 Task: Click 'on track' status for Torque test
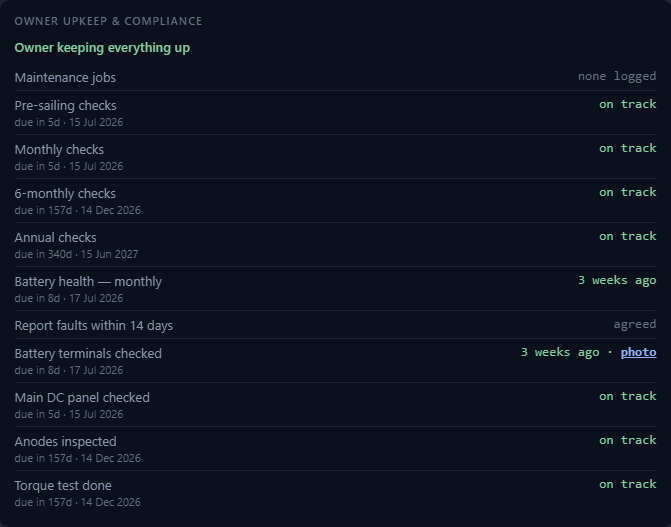(627, 484)
